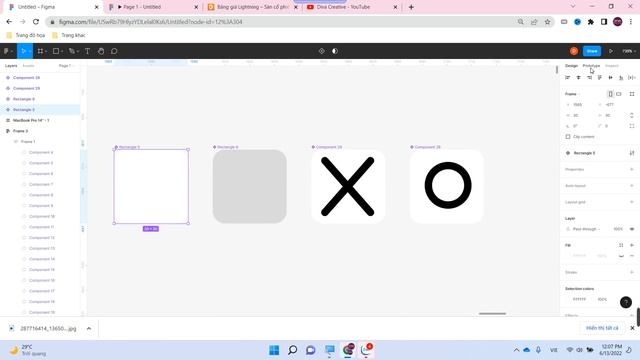The height and width of the screenshot is (360, 640).
Task: Switch to the Design tab
Action: pos(571,66)
